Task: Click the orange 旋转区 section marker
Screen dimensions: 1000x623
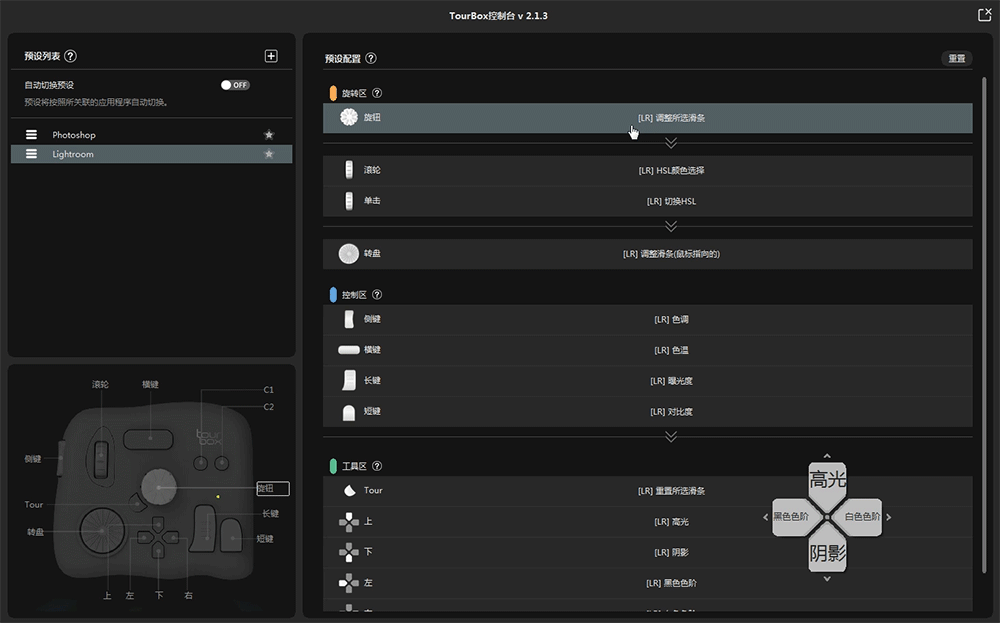Action: [333, 93]
